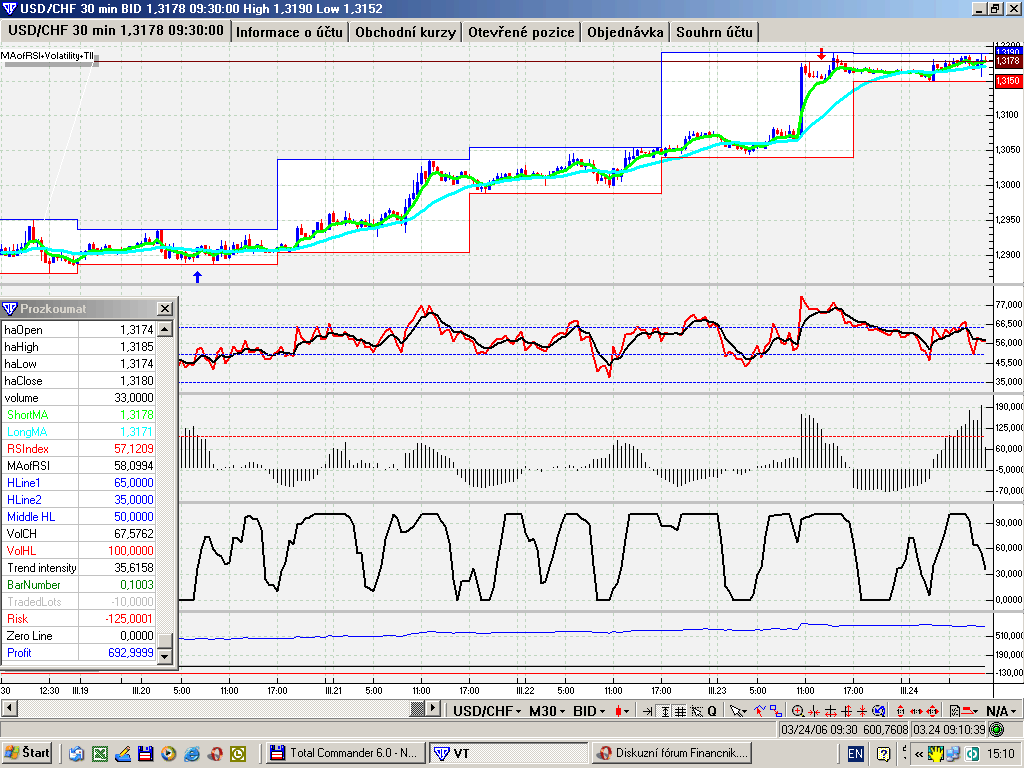This screenshot has height=768, width=1024.
Task: Click the red horizontal 1:1 scale icon
Action: [916, 711]
